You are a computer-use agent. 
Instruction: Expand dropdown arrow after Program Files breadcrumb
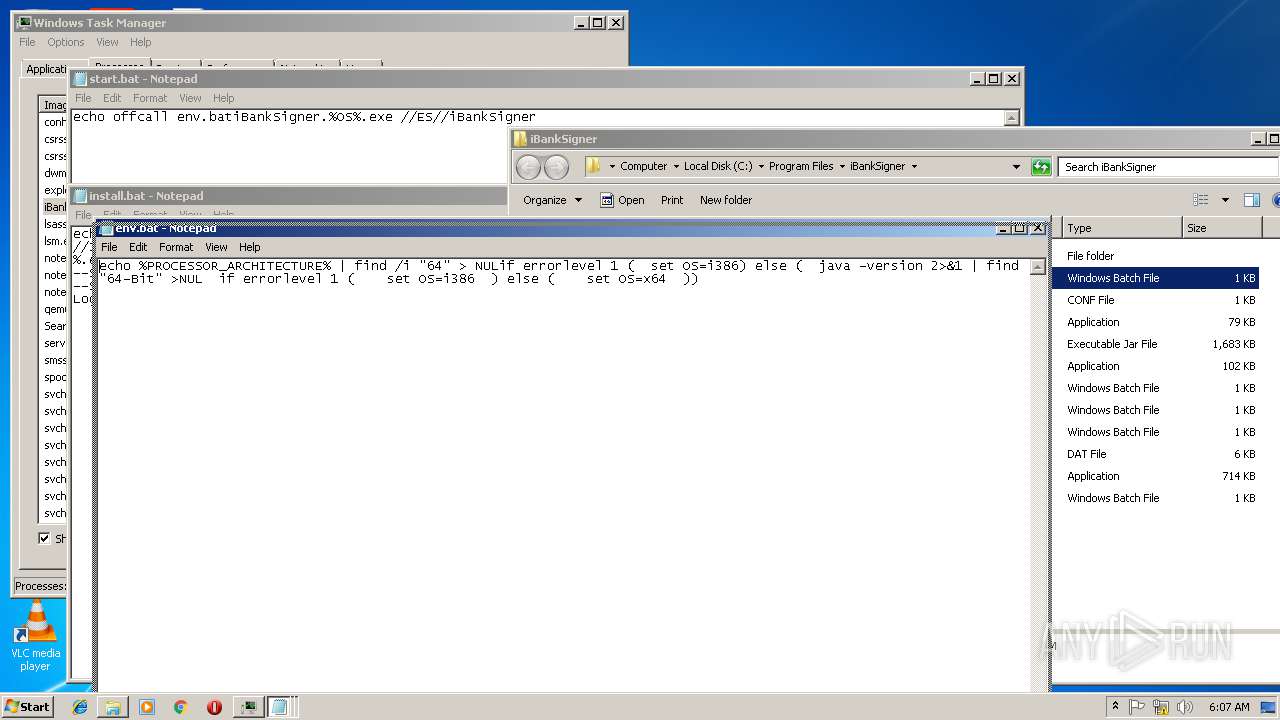click(x=842, y=167)
